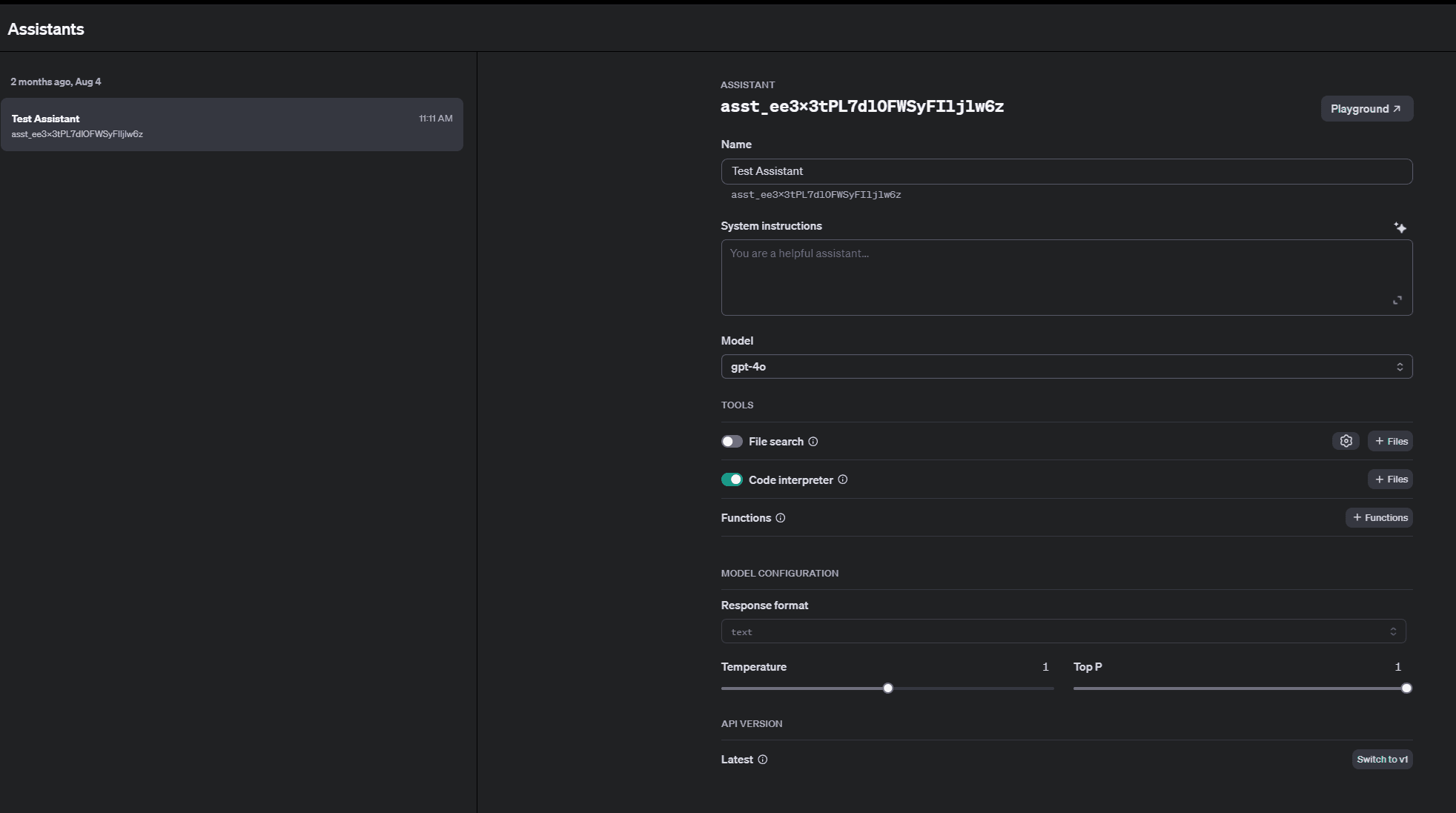Toggle File search off after enabling
The height and width of the screenshot is (813, 1456).
pos(732,441)
